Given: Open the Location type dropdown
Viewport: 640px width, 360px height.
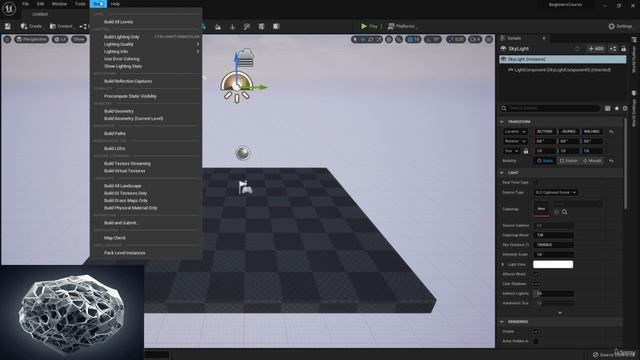Looking at the screenshot, I should pyautogui.click(x=515, y=132).
